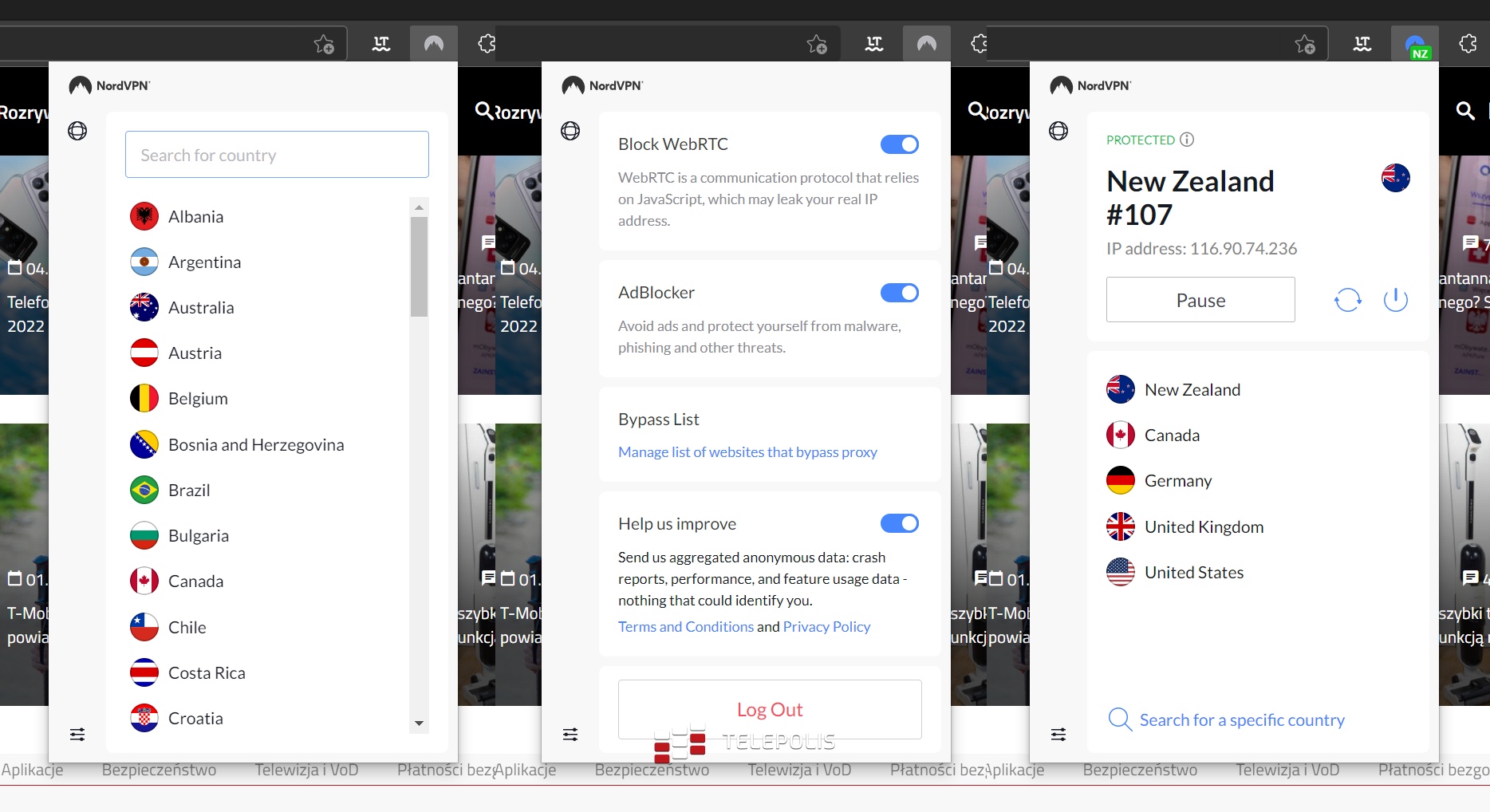
Task: Click the round New Zealand flag beside #107 heading
Action: coord(1395,178)
